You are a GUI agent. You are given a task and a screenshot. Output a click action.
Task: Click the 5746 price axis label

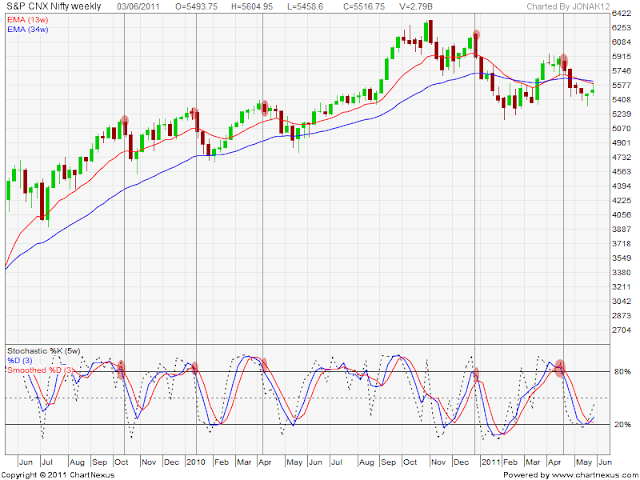[622, 71]
